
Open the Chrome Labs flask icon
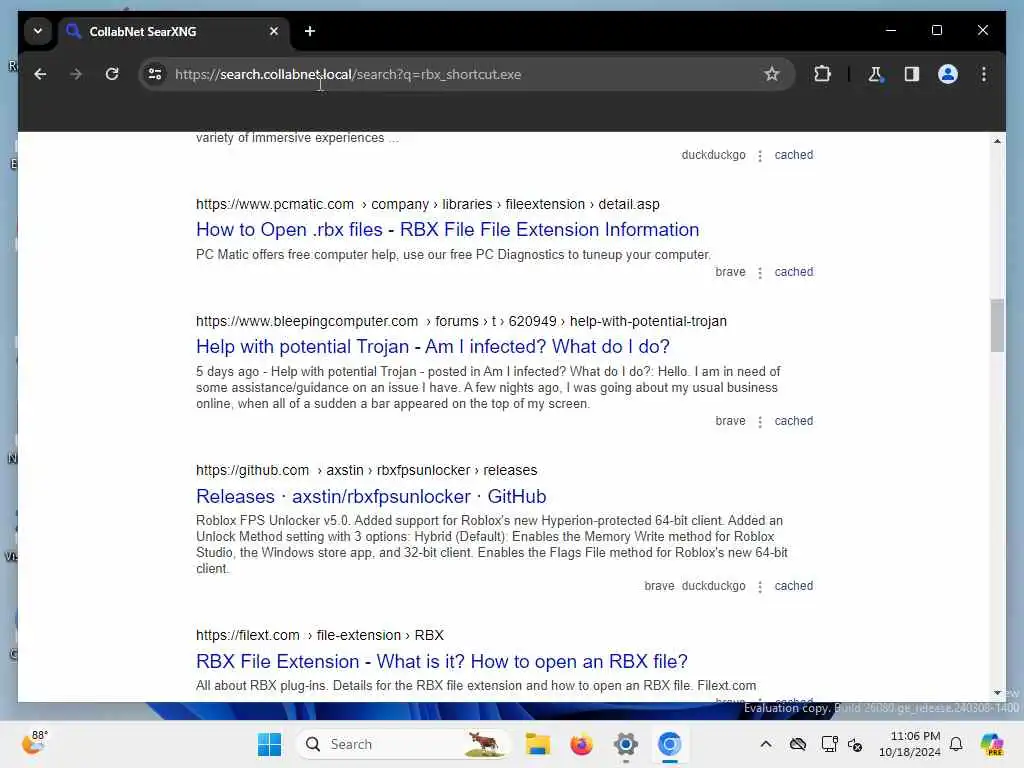click(x=875, y=74)
